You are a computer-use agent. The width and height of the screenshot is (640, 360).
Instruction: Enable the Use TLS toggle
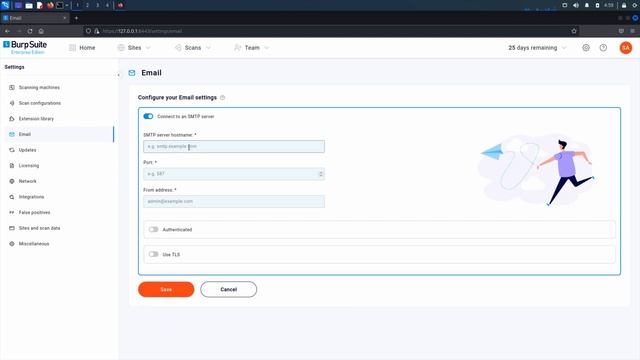click(x=153, y=254)
